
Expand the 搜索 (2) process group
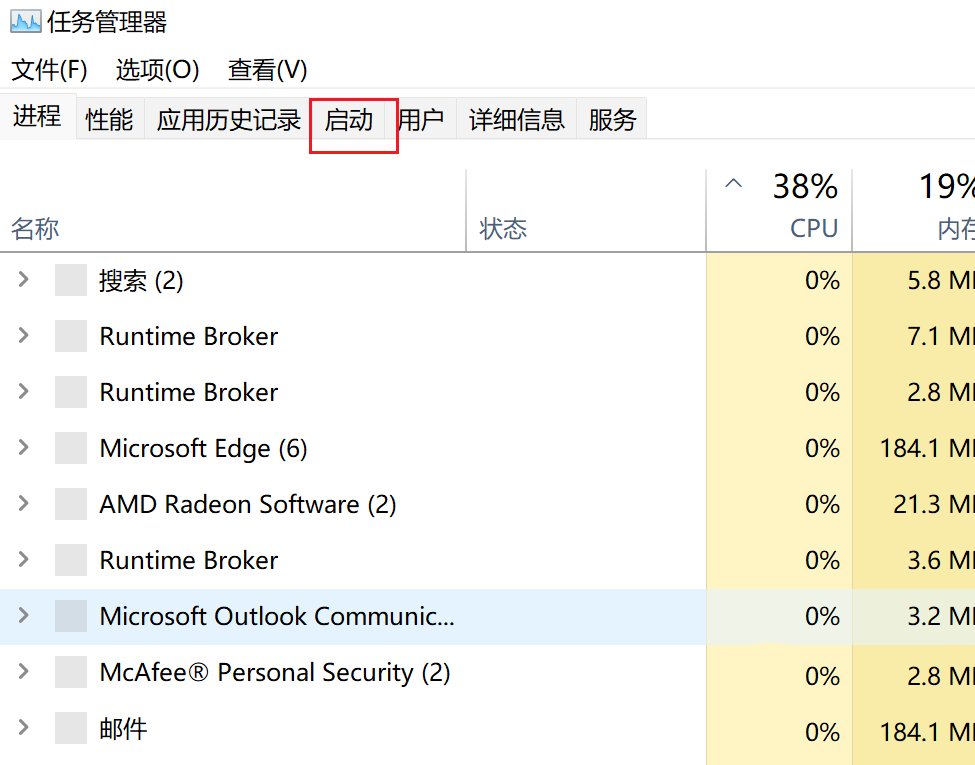(x=22, y=280)
